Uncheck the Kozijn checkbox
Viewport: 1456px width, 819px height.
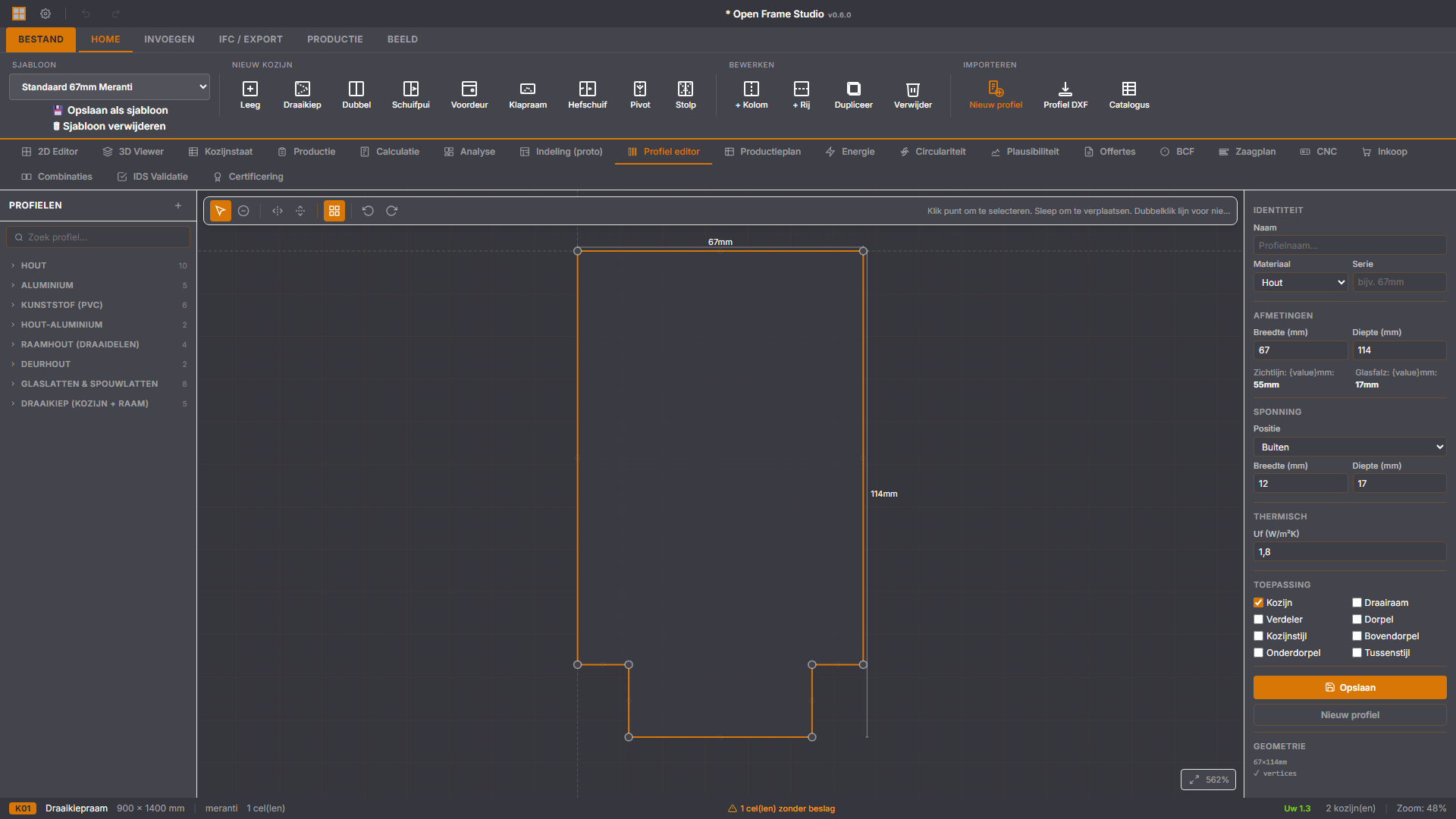[1259, 603]
